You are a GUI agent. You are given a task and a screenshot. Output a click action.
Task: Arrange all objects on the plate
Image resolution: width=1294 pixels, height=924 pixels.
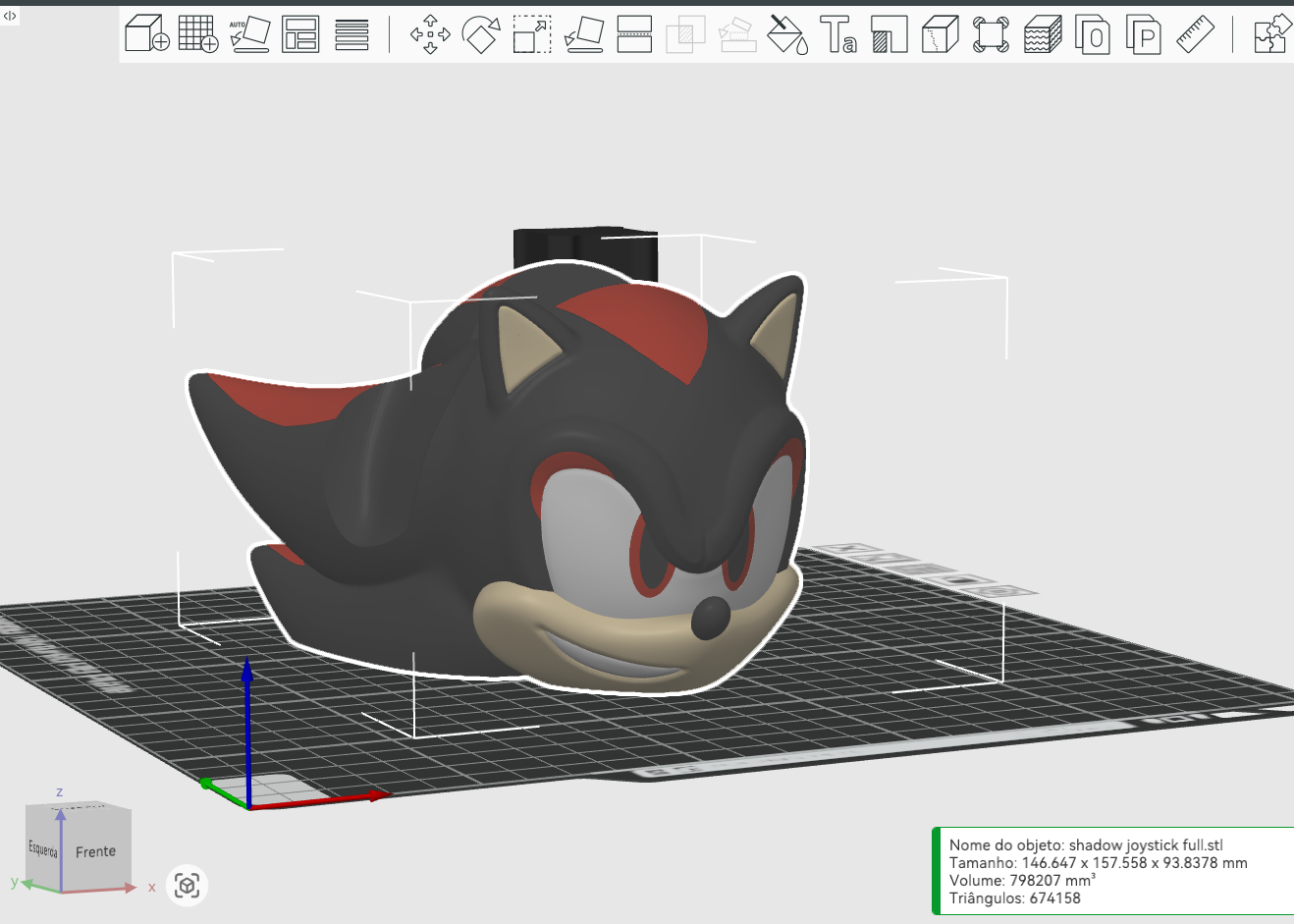[x=300, y=34]
